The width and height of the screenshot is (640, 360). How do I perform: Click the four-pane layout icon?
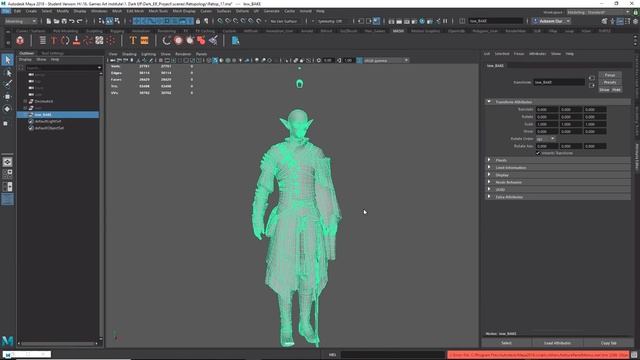click(7, 174)
